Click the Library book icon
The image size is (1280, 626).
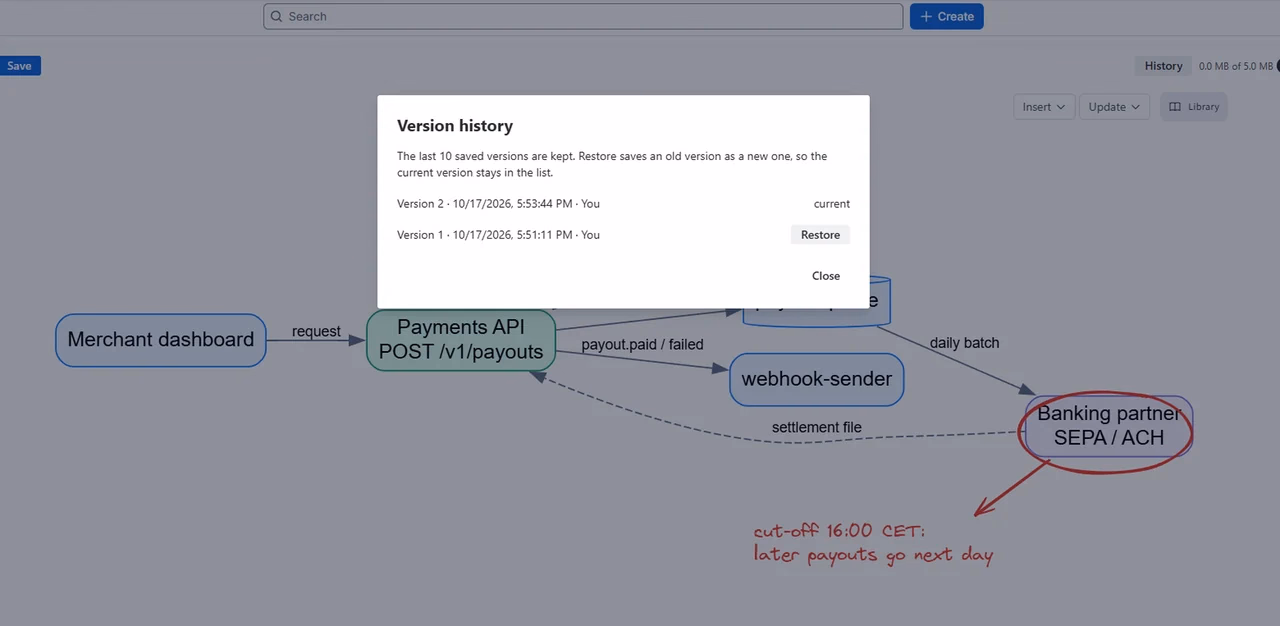(1175, 107)
